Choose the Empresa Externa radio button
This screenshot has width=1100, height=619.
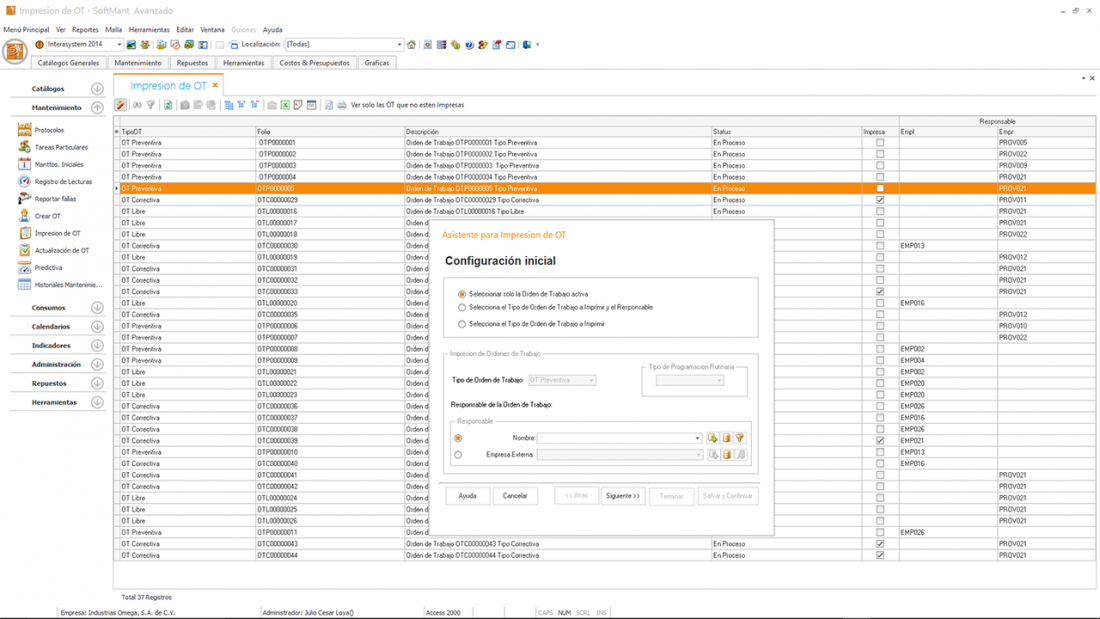point(458,455)
